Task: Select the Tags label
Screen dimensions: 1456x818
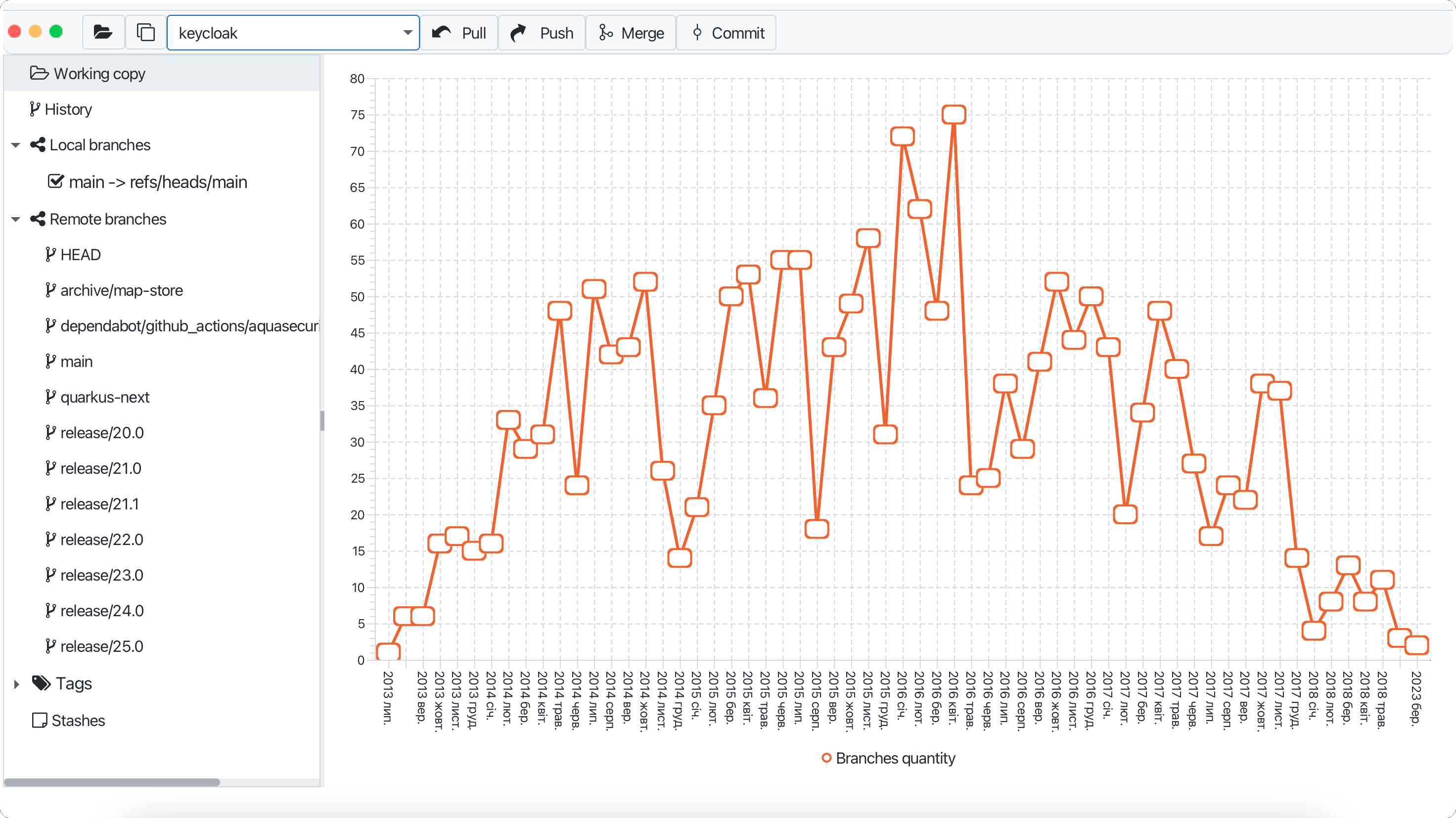Action: [74, 683]
